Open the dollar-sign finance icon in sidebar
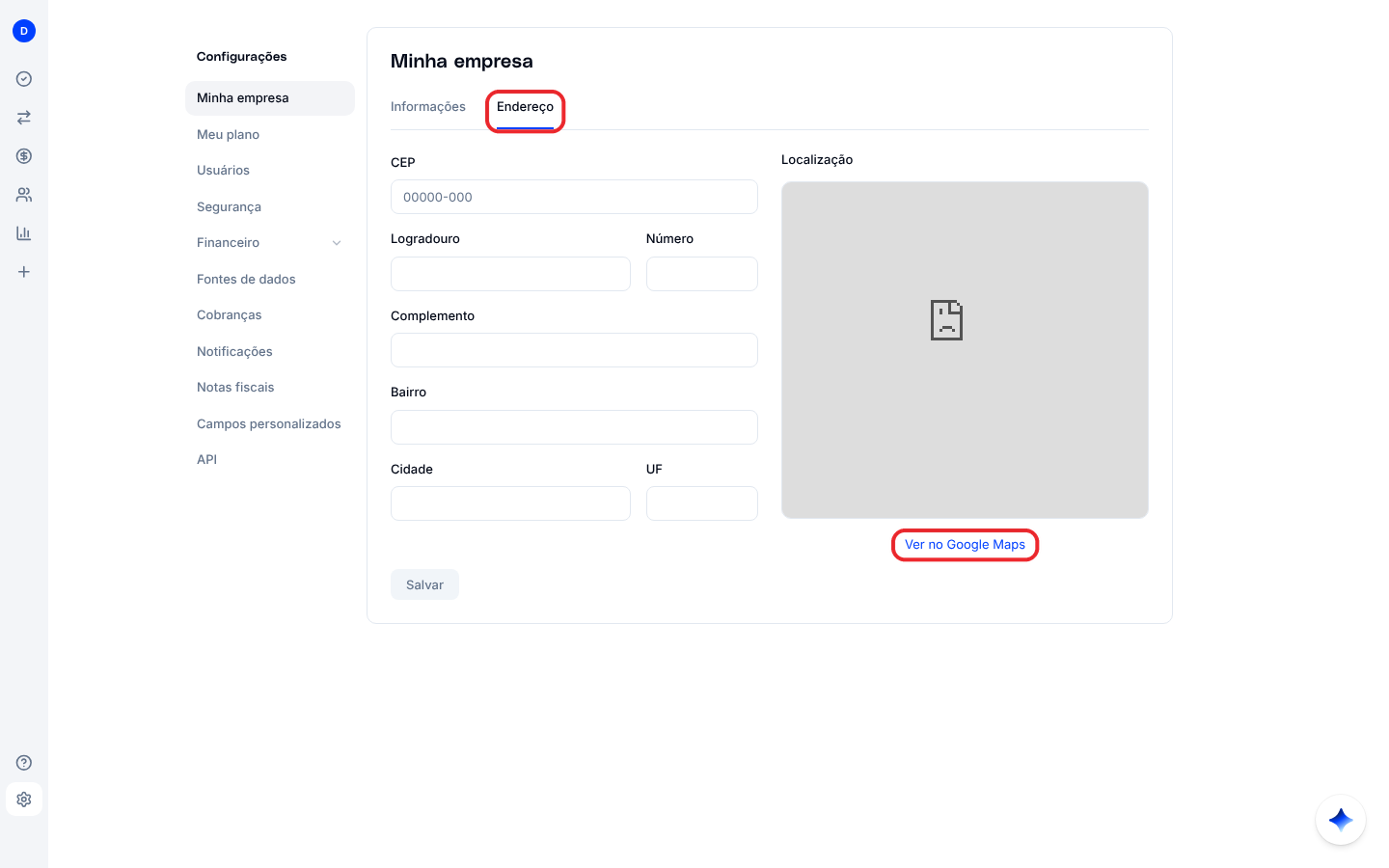1389x868 pixels. [24, 156]
